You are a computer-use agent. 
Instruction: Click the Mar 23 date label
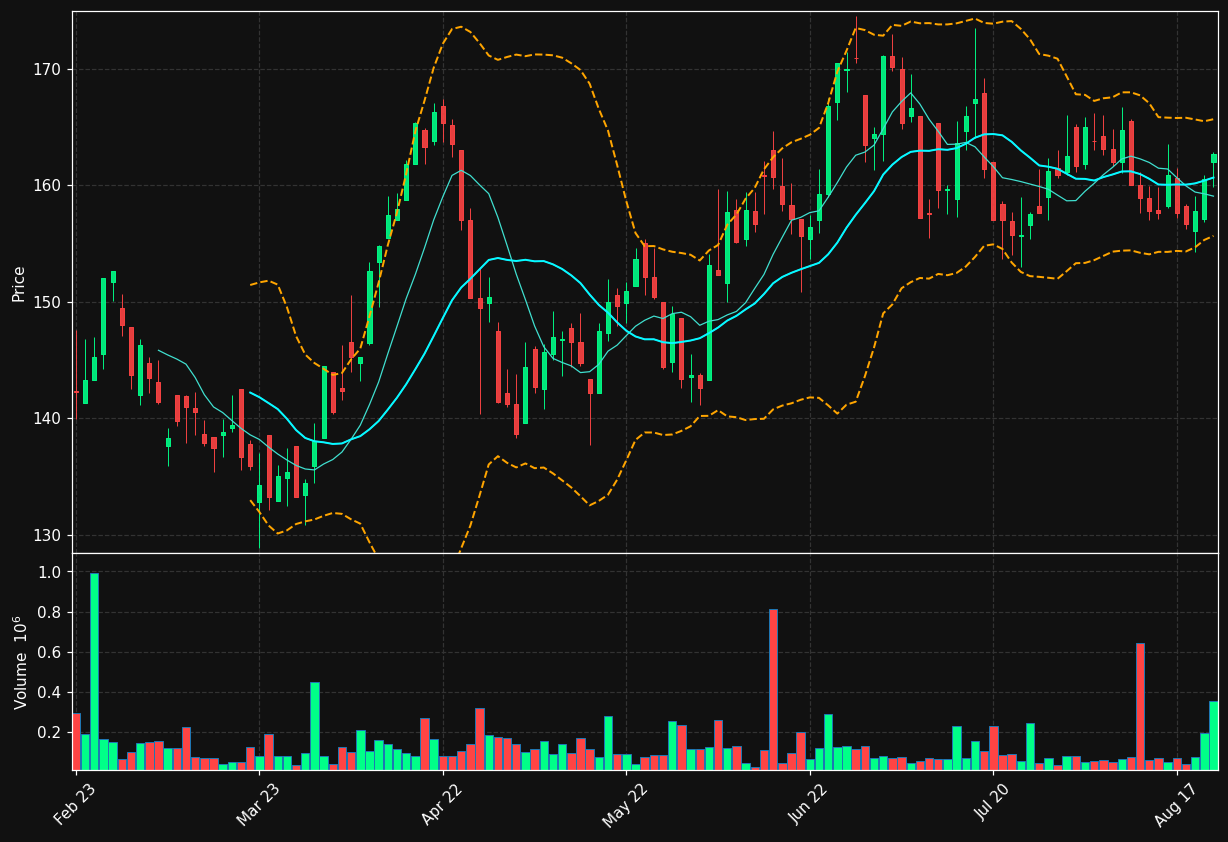click(x=259, y=803)
